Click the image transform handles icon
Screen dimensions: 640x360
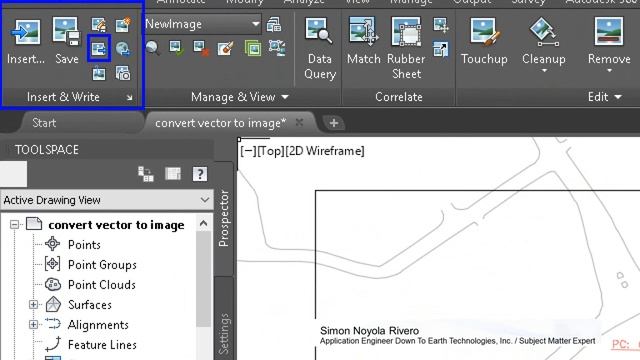coord(277,48)
